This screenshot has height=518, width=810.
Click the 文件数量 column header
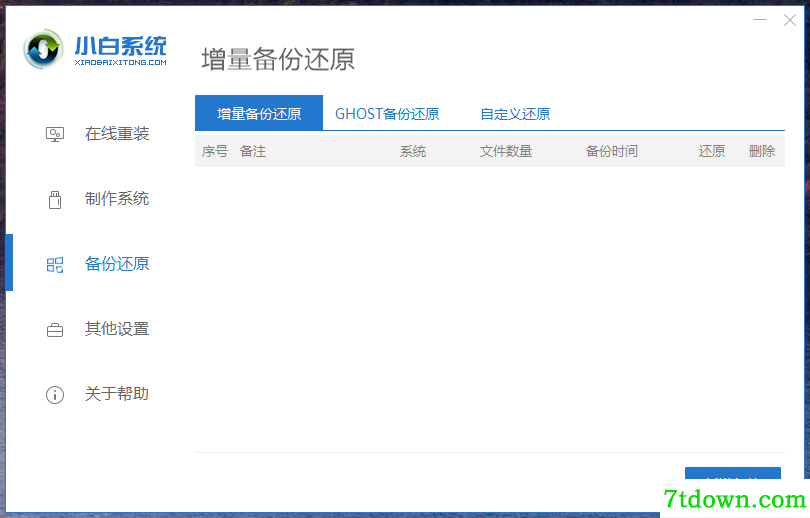506,151
